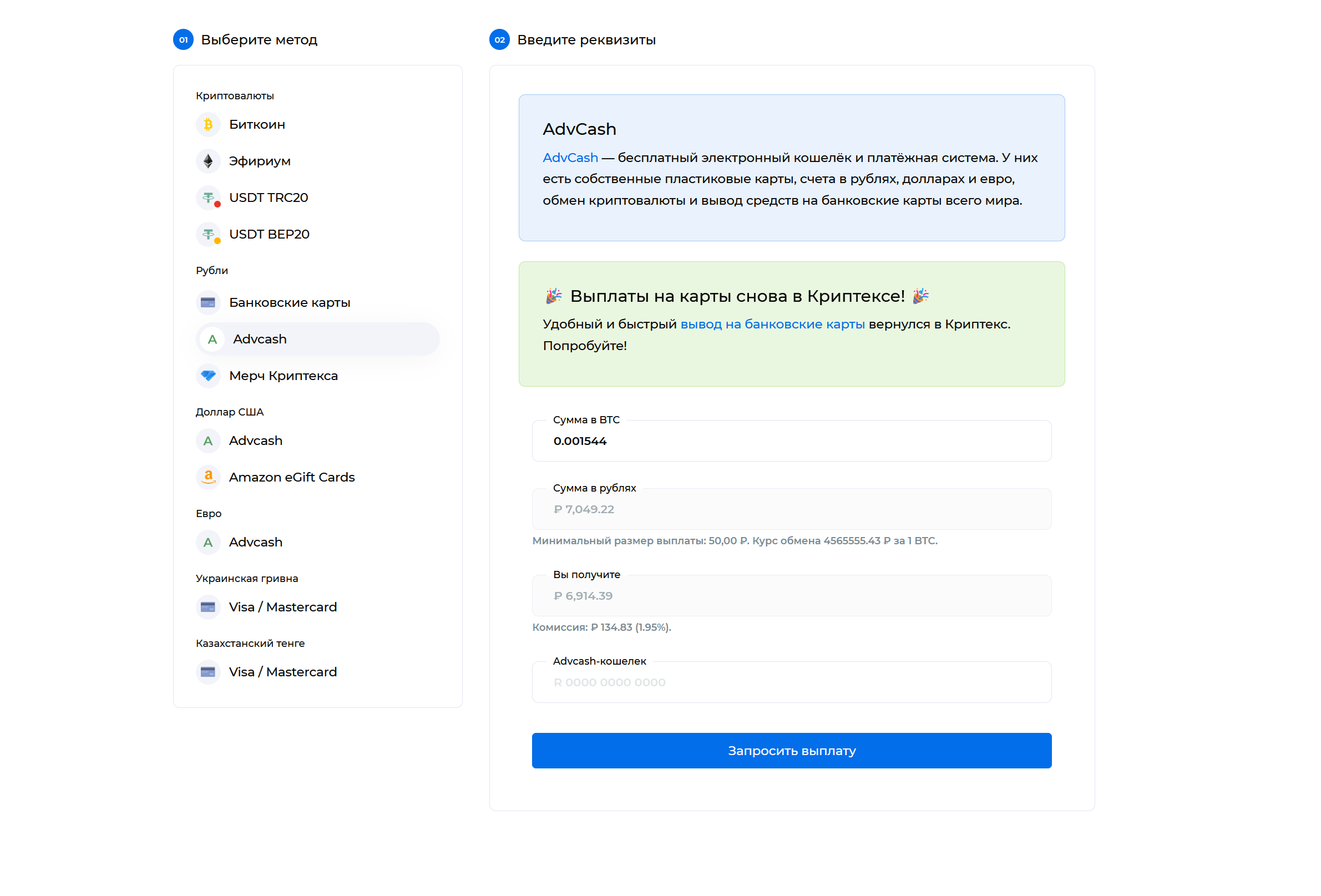Open вывод на банковские карты link
The height and width of the screenshot is (896, 1321).
click(x=772, y=324)
